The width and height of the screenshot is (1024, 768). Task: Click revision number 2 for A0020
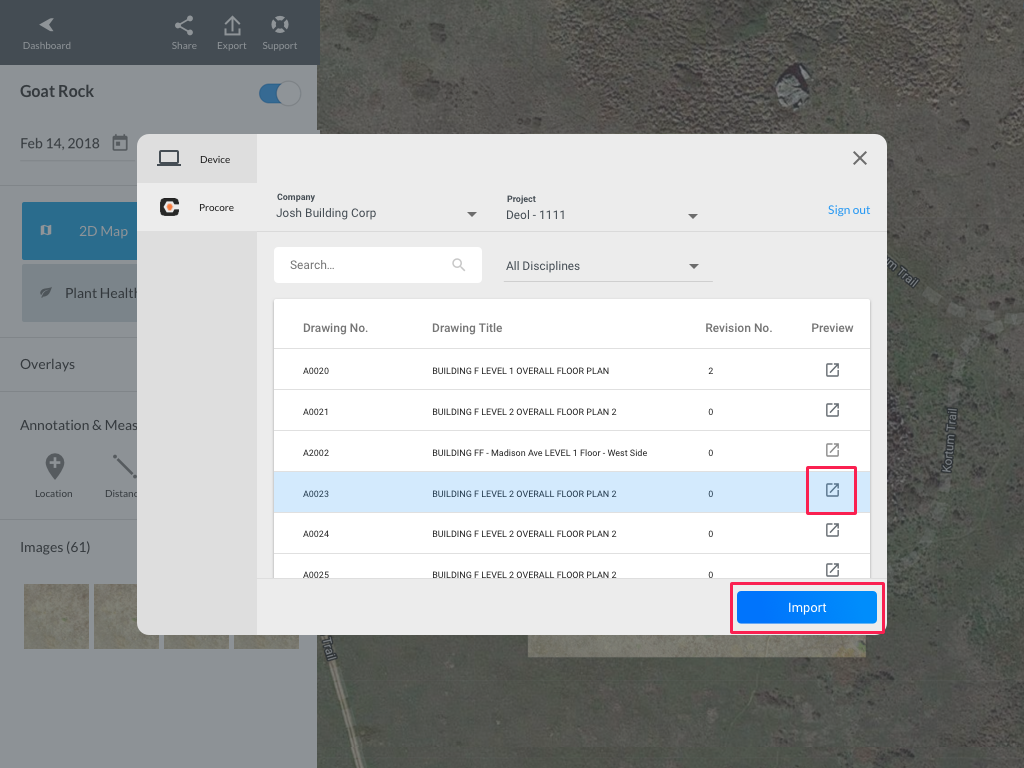click(x=711, y=371)
